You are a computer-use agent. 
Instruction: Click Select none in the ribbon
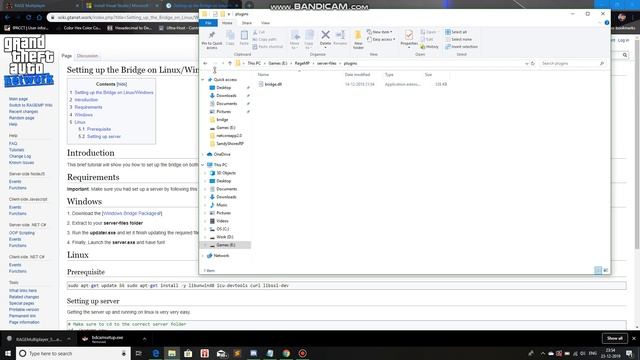click(x=459, y=39)
